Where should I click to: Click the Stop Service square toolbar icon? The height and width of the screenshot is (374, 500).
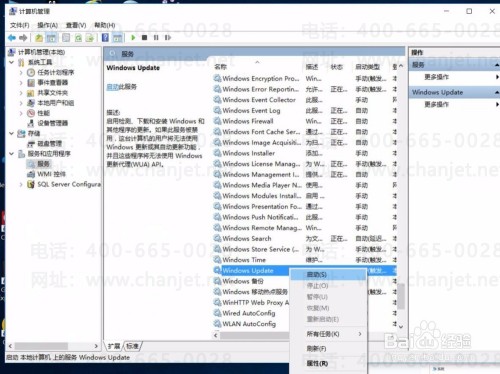click(x=144, y=38)
